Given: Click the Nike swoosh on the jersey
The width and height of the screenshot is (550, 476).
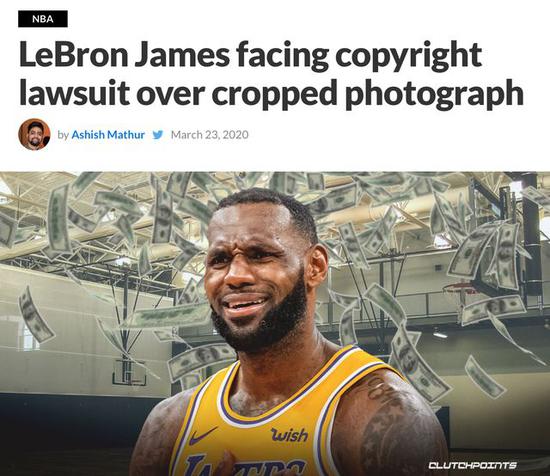Looking at the screenshot, I should [203, 435].
